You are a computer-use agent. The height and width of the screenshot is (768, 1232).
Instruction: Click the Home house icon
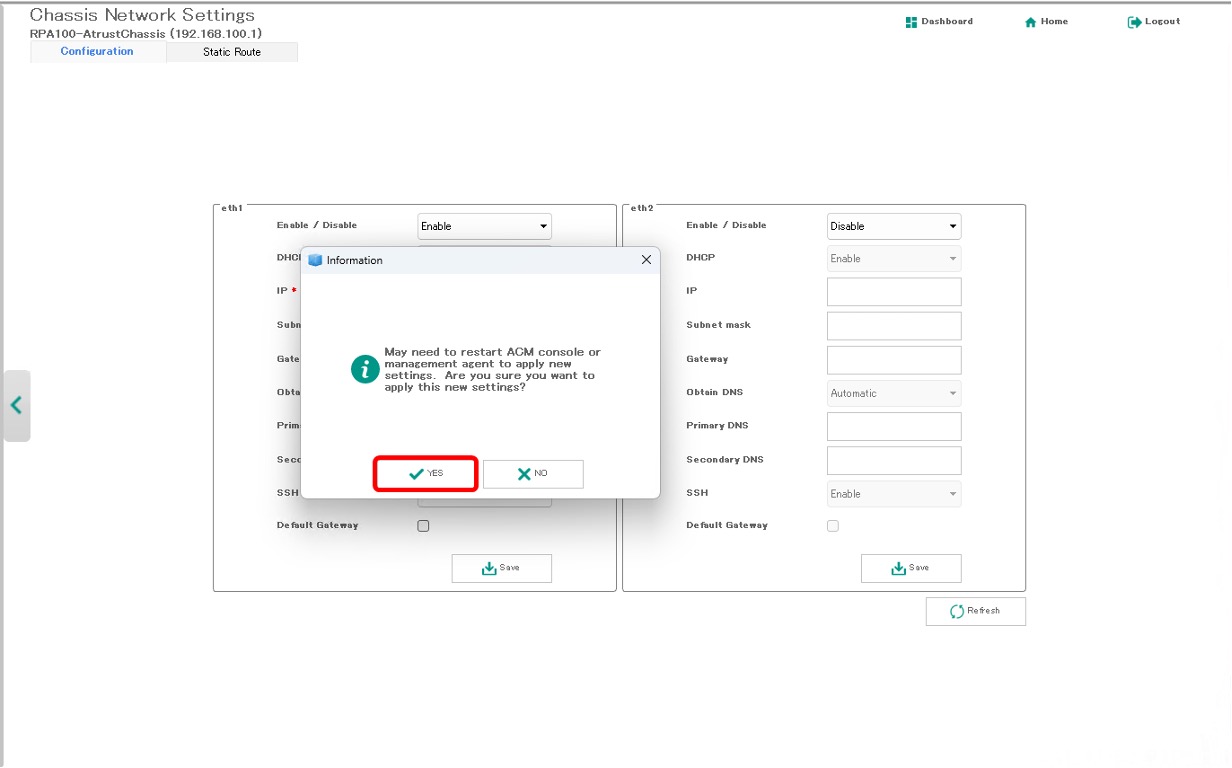tap(1030, 22)
